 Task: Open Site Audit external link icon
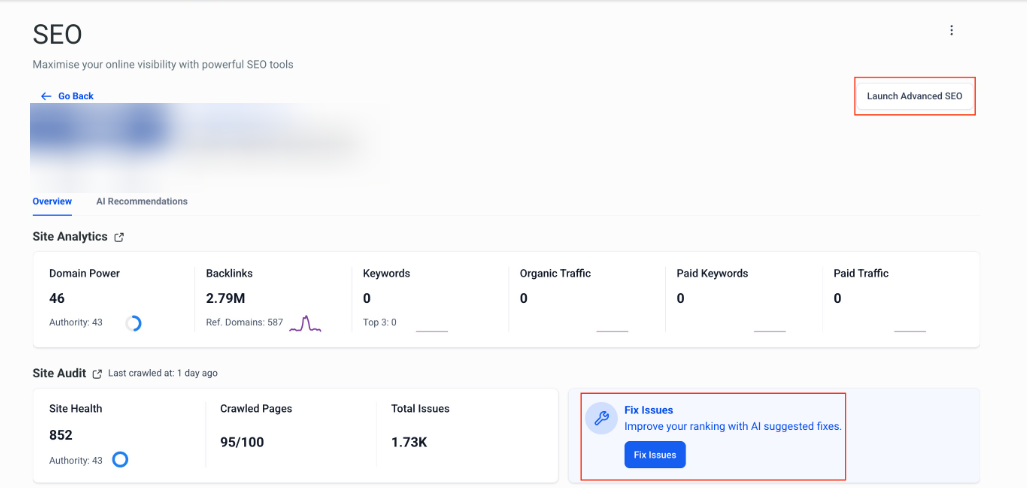(x=97, y=373)
